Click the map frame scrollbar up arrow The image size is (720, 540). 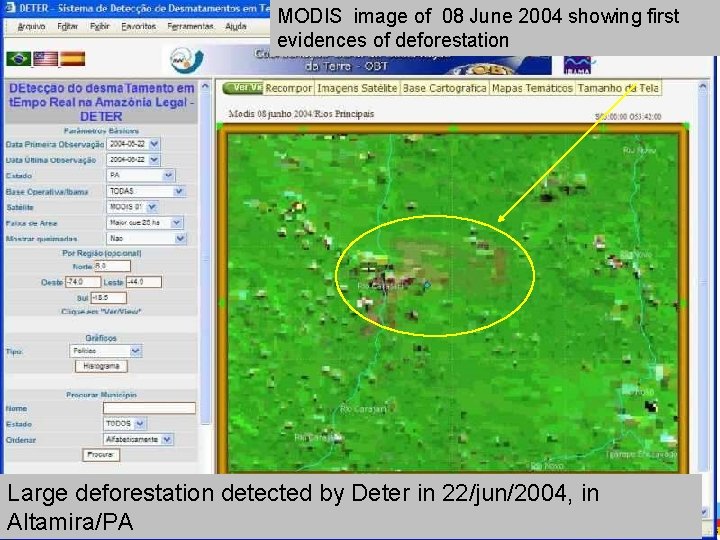[x=703, y=86]
